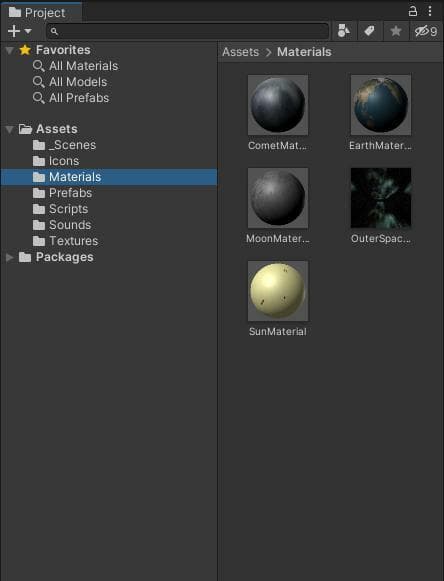The height and width of the screenshot is (581, 444).
Task: Expand the Packages folder arrow
Action: pos(10,257)
